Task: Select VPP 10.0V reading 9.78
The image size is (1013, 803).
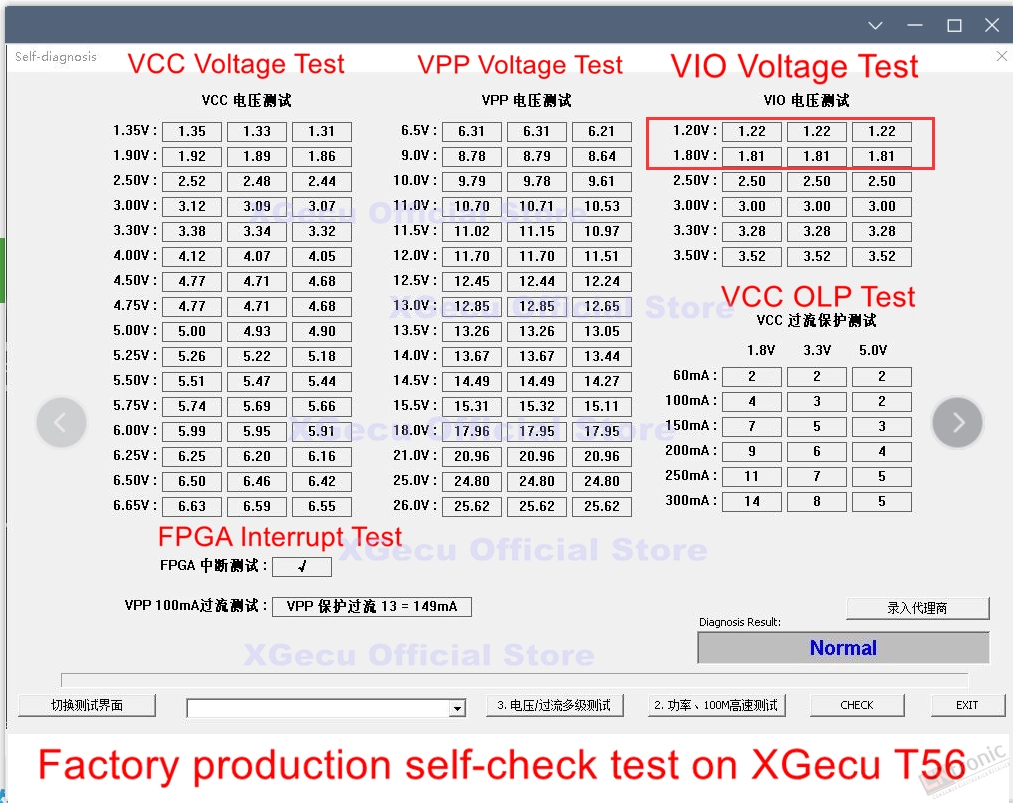Action: tap(537, 182)
